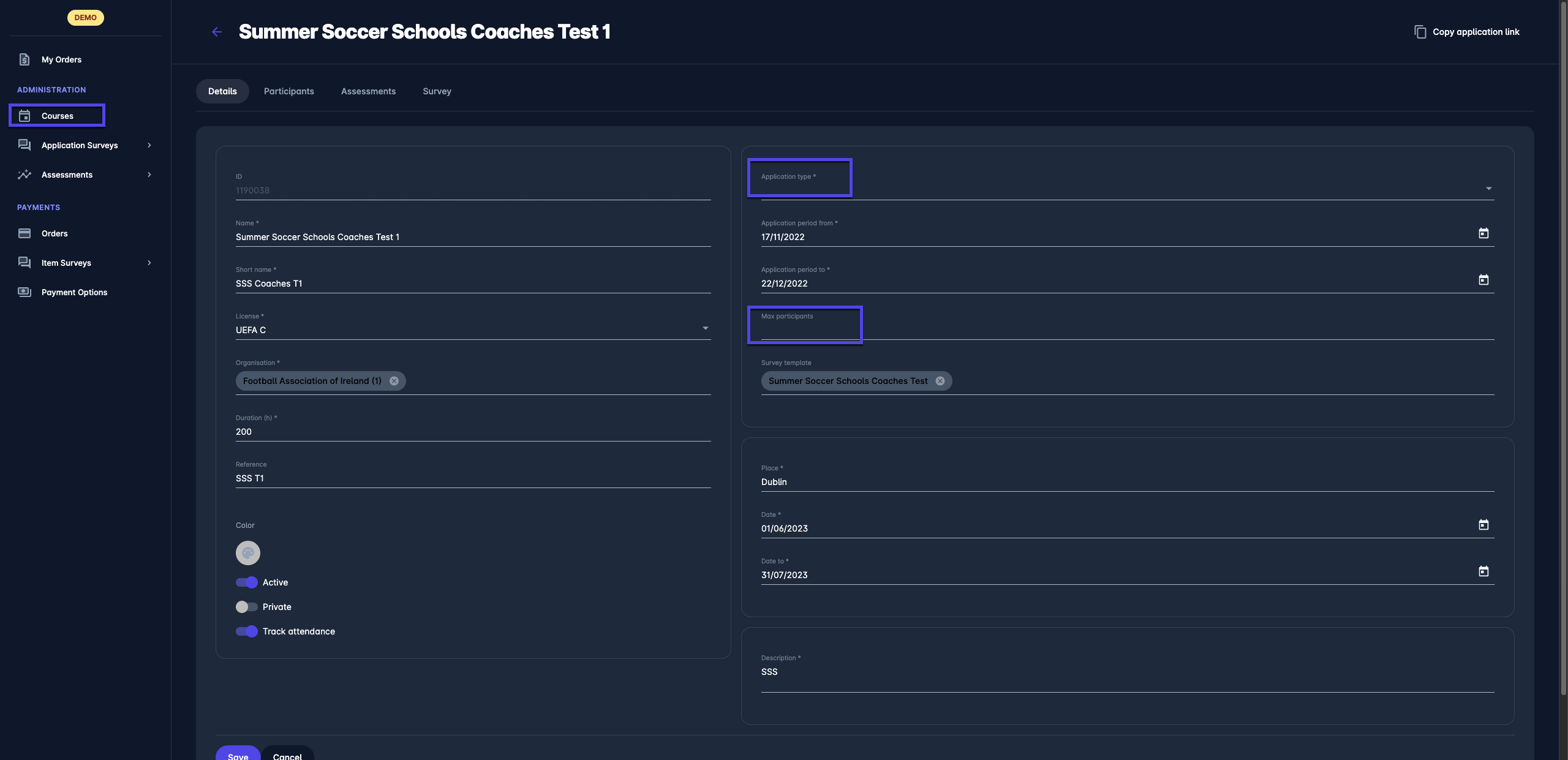Switch to the Participants tab
The height and width of the screenshot is (760, 1568).
point(288,91)
